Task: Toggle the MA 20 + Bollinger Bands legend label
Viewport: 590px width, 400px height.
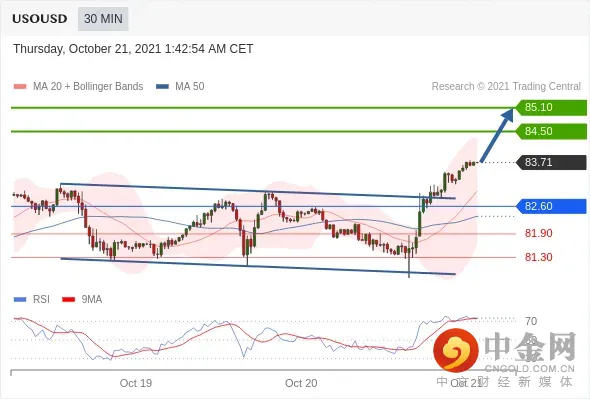Action: (x=88, y=87)
